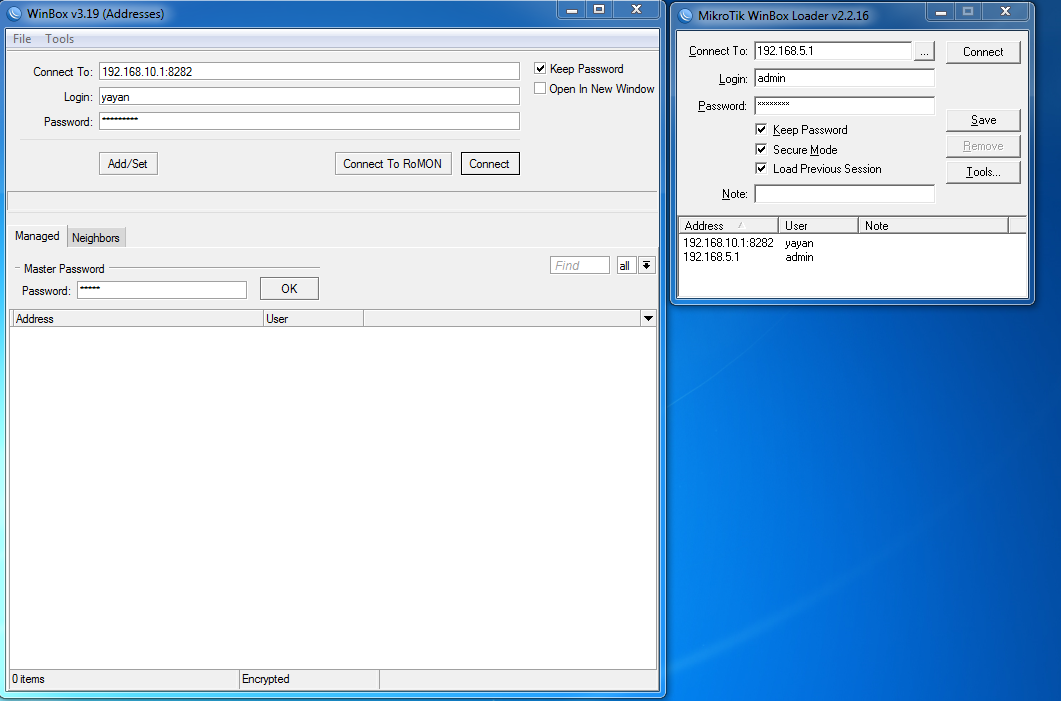Click the Save button in Loader
The image size is (1061, 701).
[x=983, y=120]
